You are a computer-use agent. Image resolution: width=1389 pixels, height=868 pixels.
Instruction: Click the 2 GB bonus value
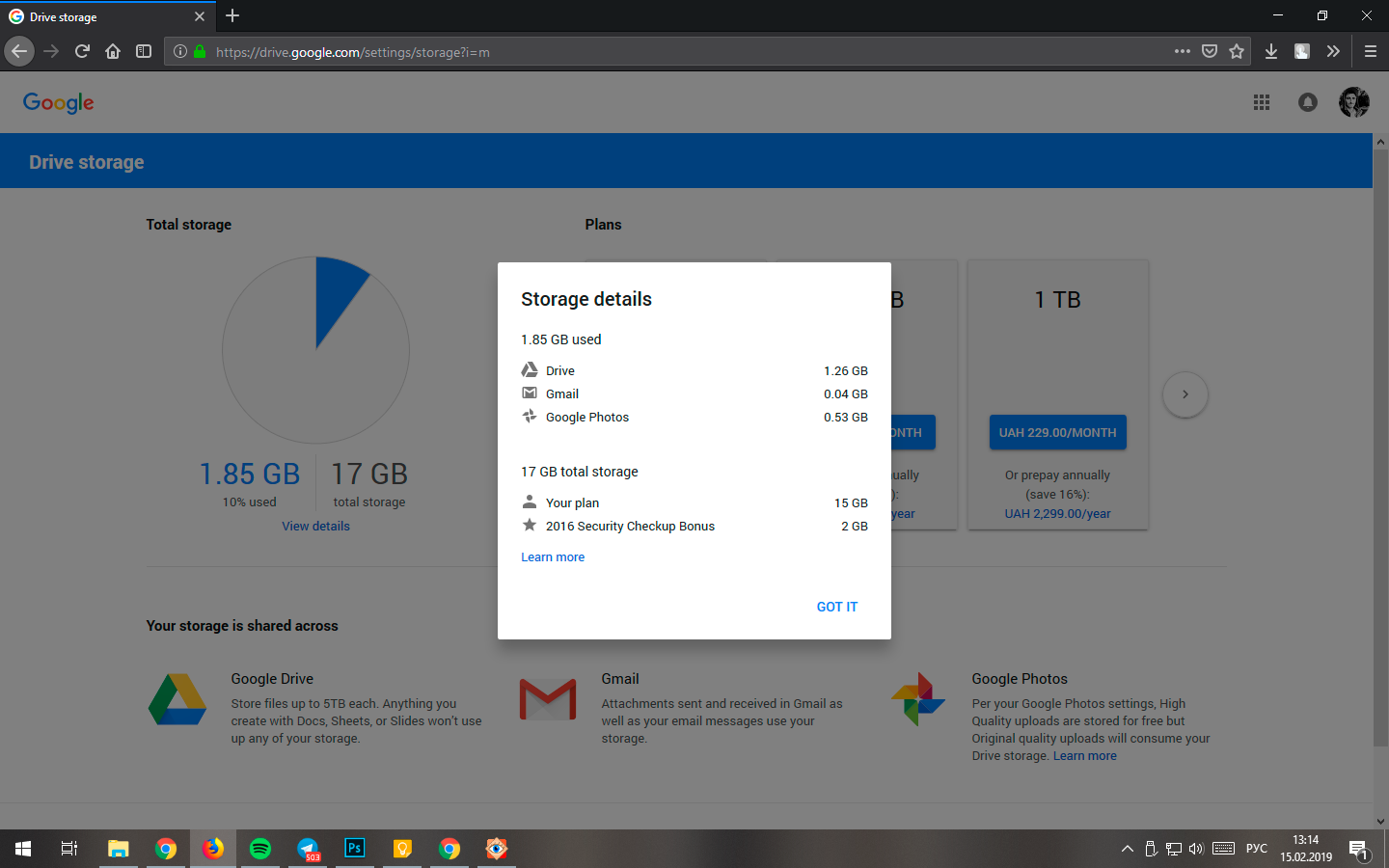[x=855, y=526]
